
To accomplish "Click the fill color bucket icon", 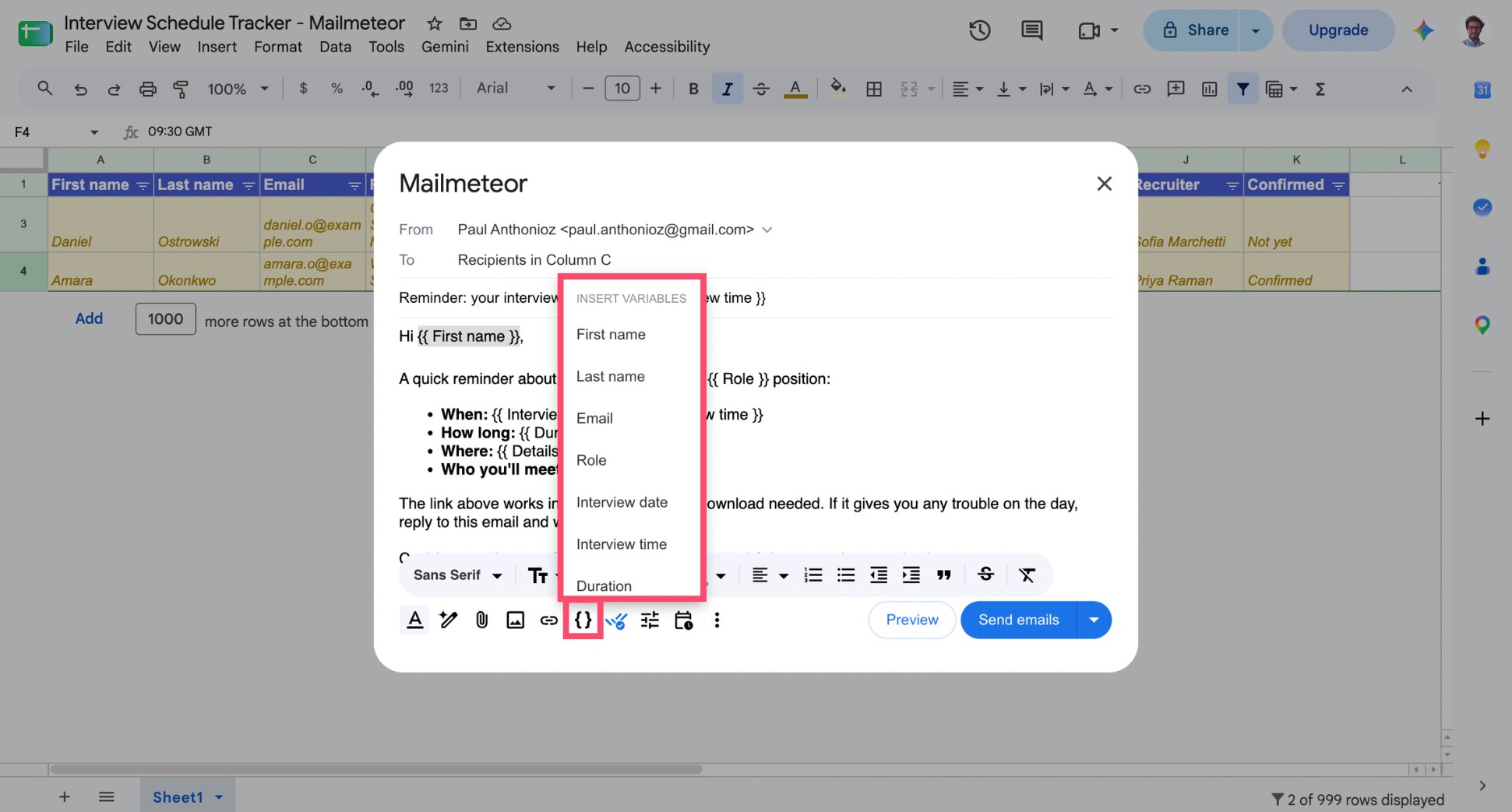I will [x=838, y=88].
